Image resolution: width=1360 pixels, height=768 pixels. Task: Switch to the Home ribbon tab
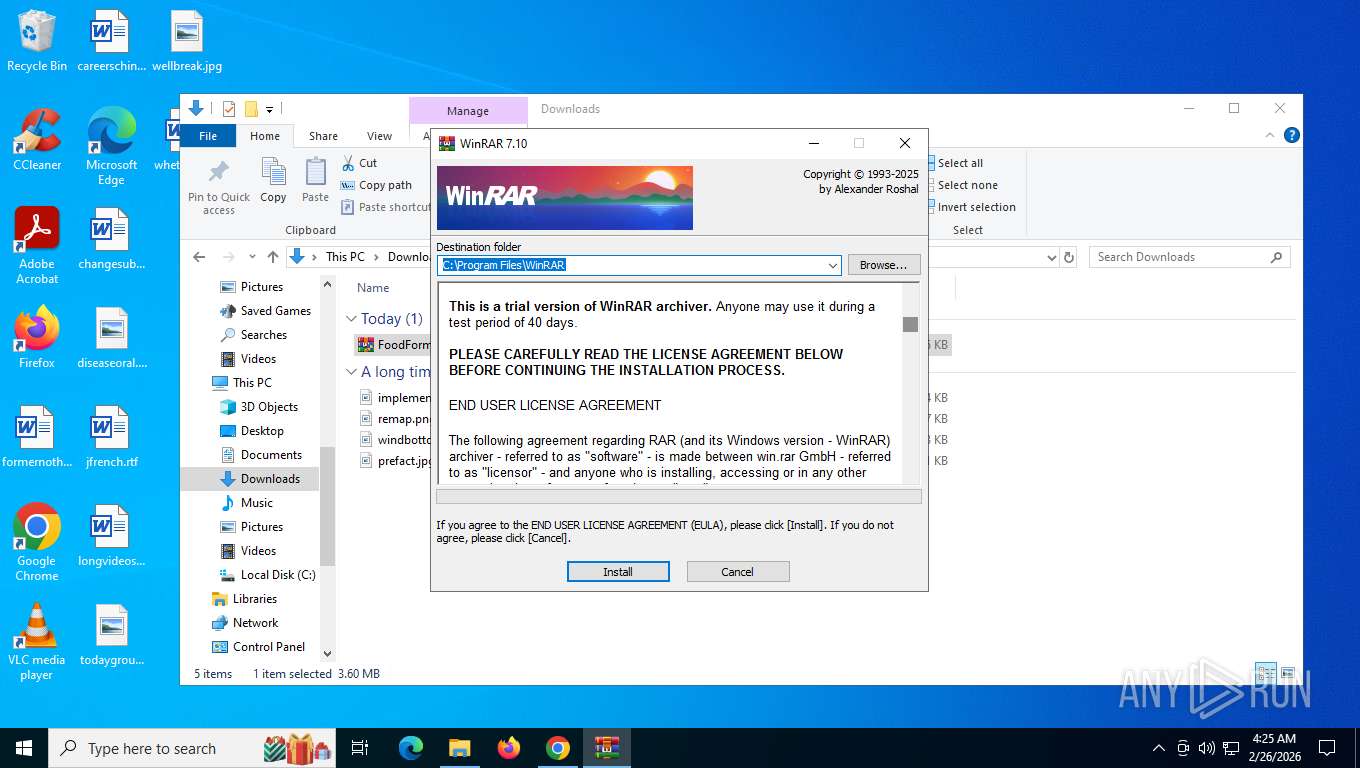[x=265, y=136]
